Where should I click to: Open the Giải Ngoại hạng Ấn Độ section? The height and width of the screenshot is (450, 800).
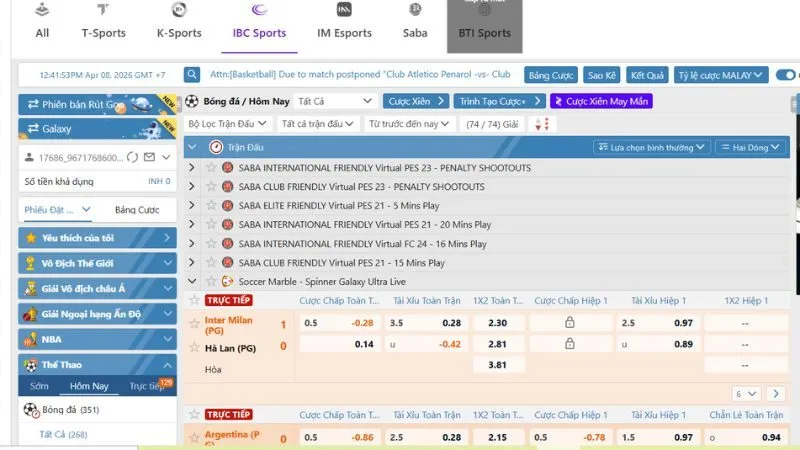coord(97,314)
